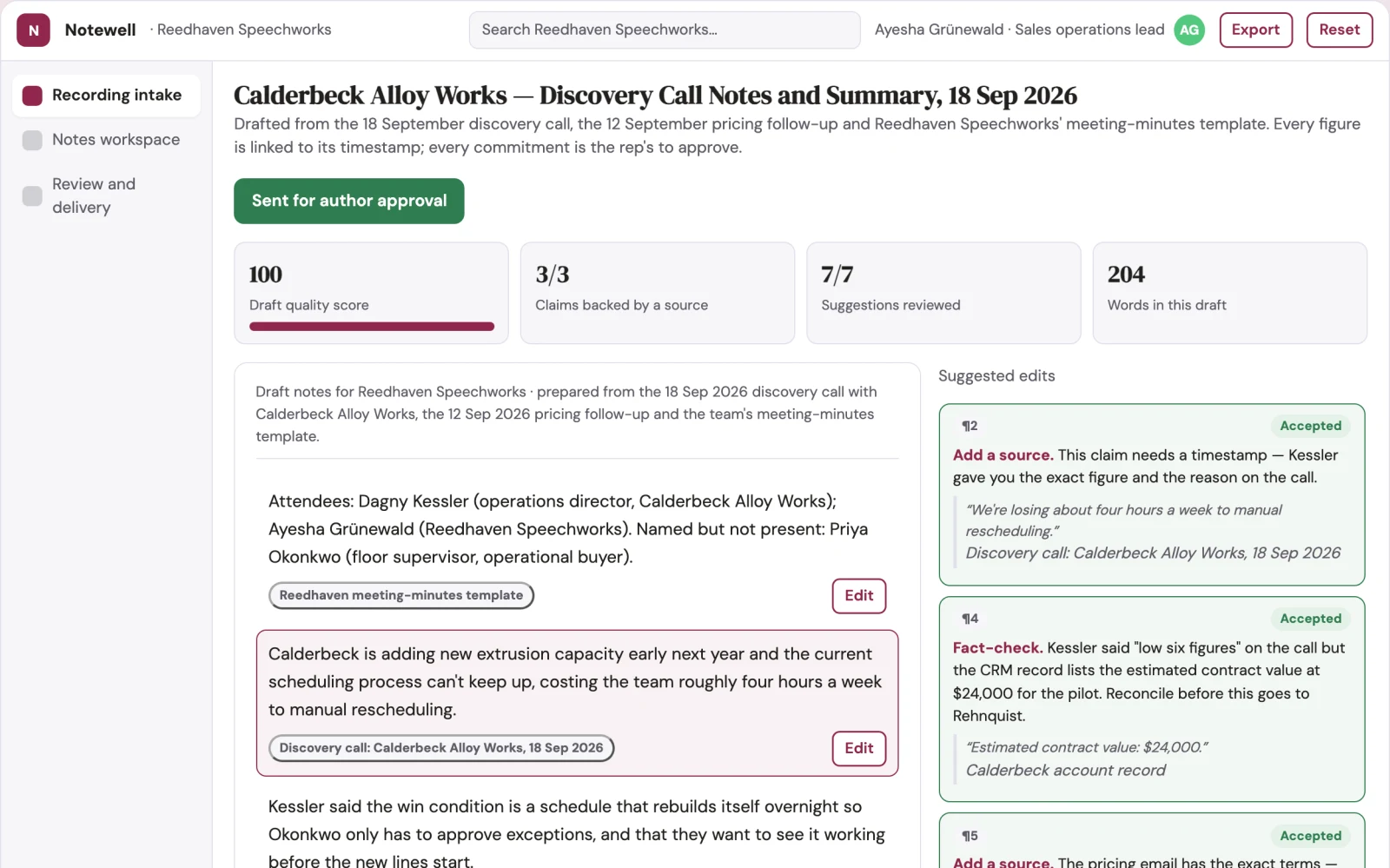Click the ¶4 paragraph marker
Screen dimensions: 1390x868
(970, 619)
